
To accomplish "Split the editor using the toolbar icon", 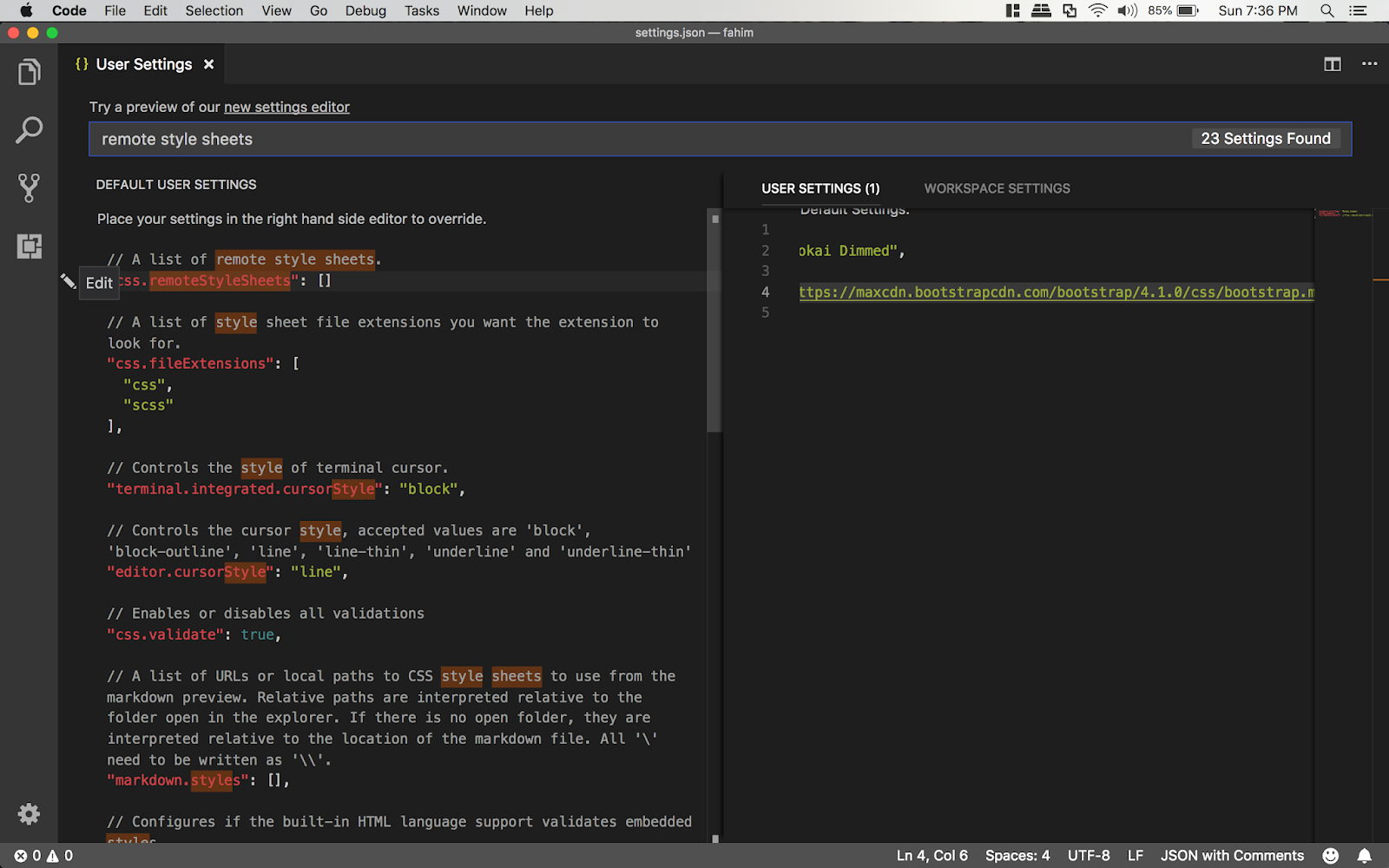I will [1332, 63].
